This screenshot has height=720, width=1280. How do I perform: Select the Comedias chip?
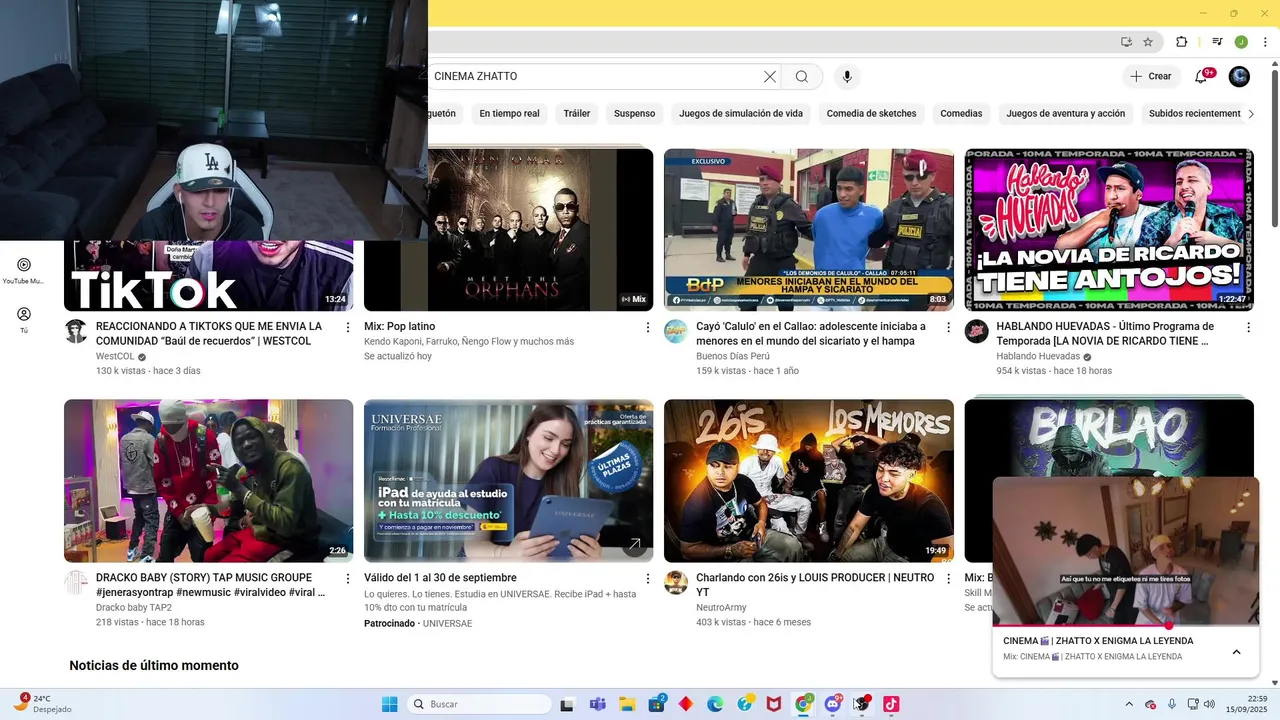(961, 114)
